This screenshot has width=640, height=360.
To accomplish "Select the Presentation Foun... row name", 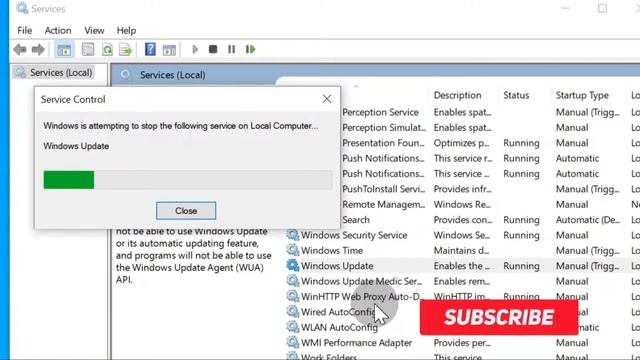I will pos(383,143).
